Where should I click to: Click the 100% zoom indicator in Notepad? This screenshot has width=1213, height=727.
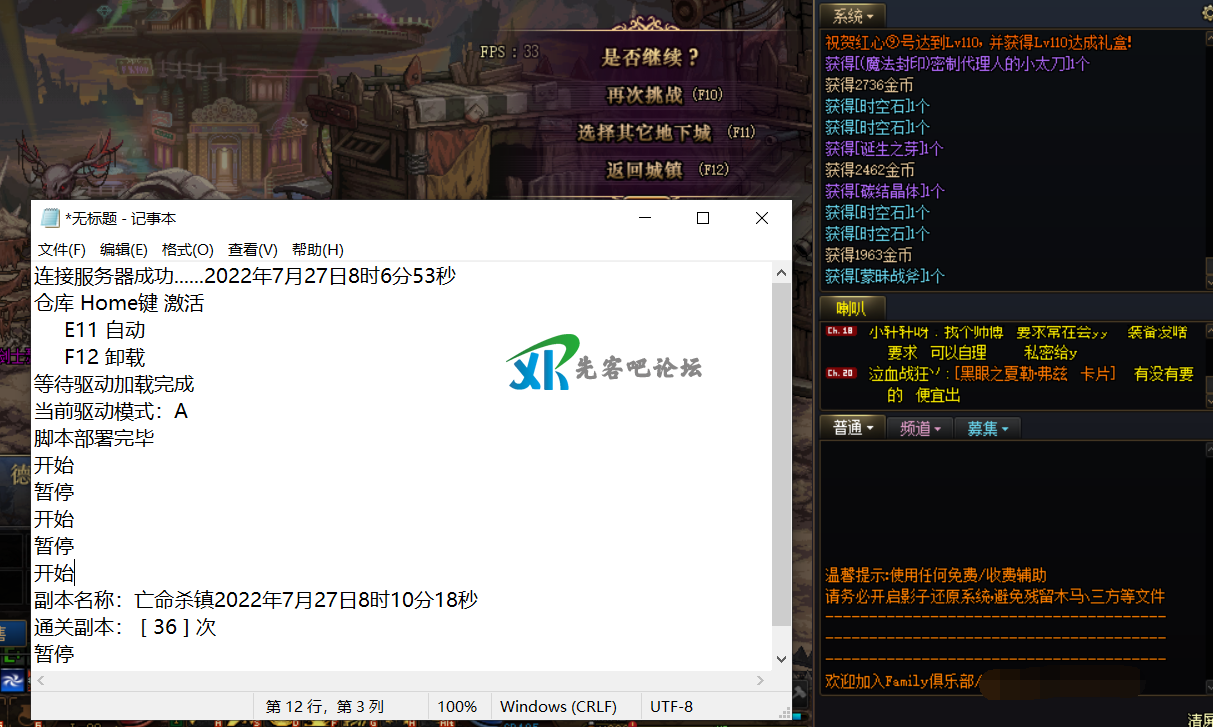458,706
